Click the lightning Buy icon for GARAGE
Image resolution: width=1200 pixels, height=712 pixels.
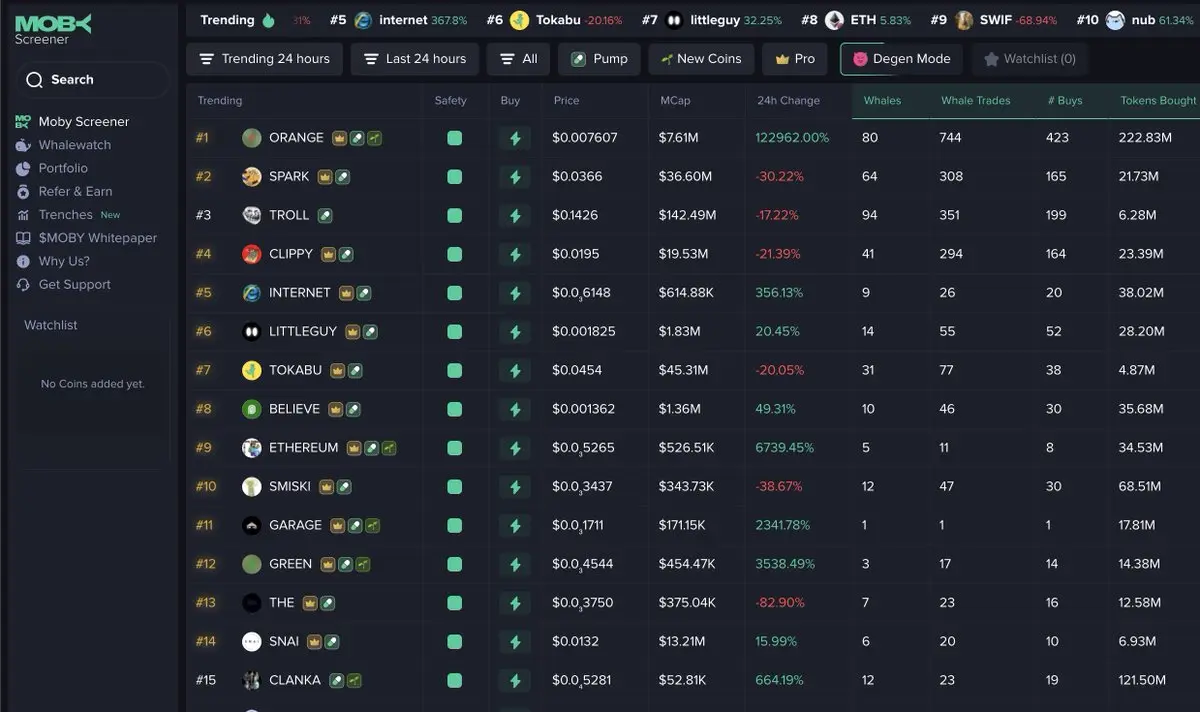pos(515,525)
